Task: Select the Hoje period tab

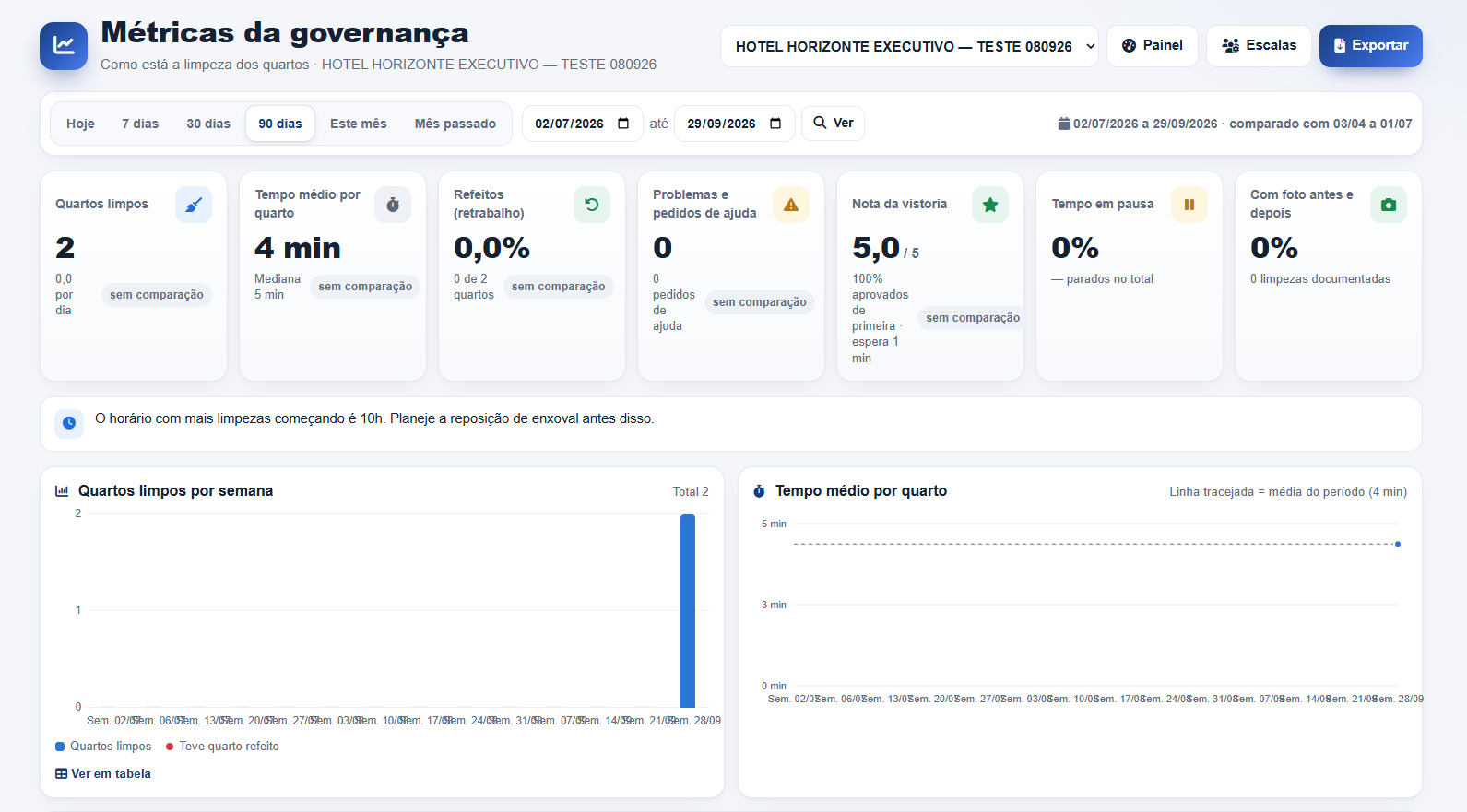Action: click(80, 124)
